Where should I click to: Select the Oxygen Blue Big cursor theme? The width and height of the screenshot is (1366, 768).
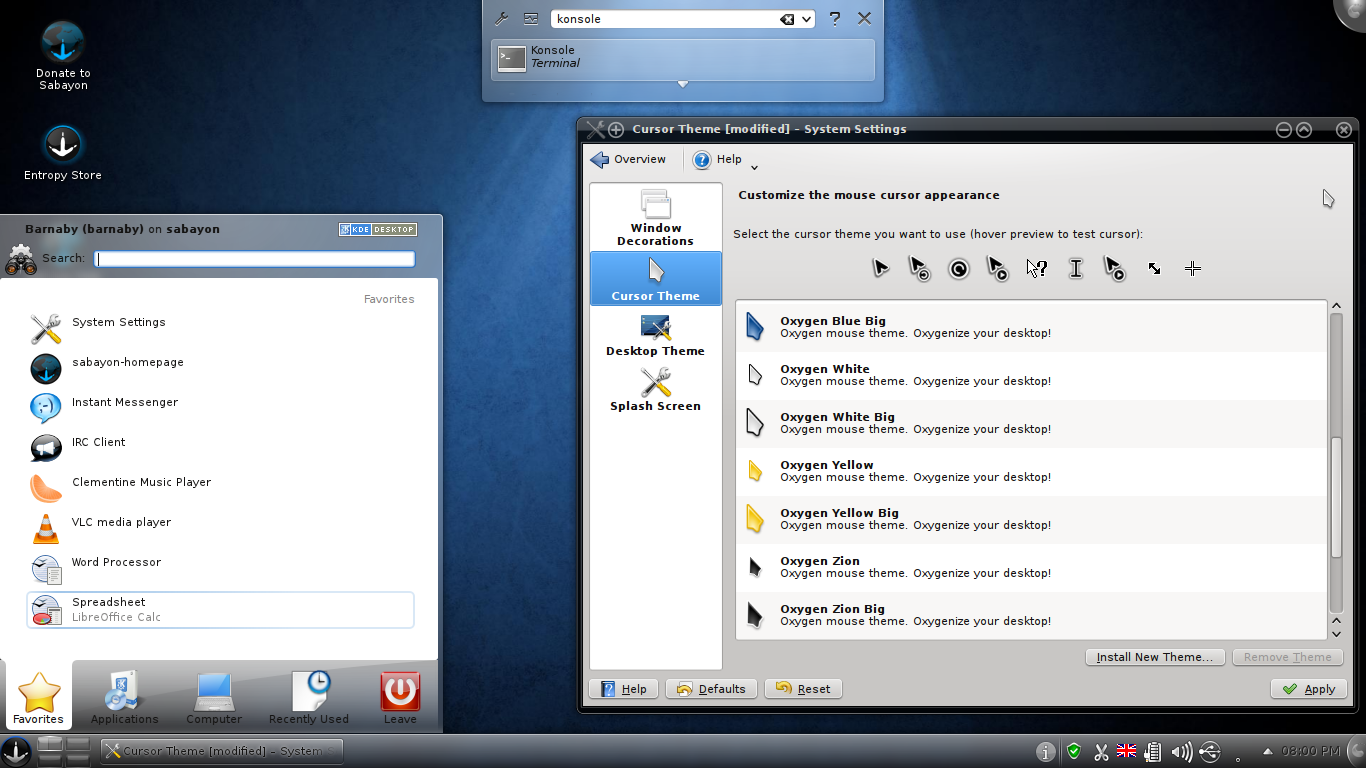1031,327
